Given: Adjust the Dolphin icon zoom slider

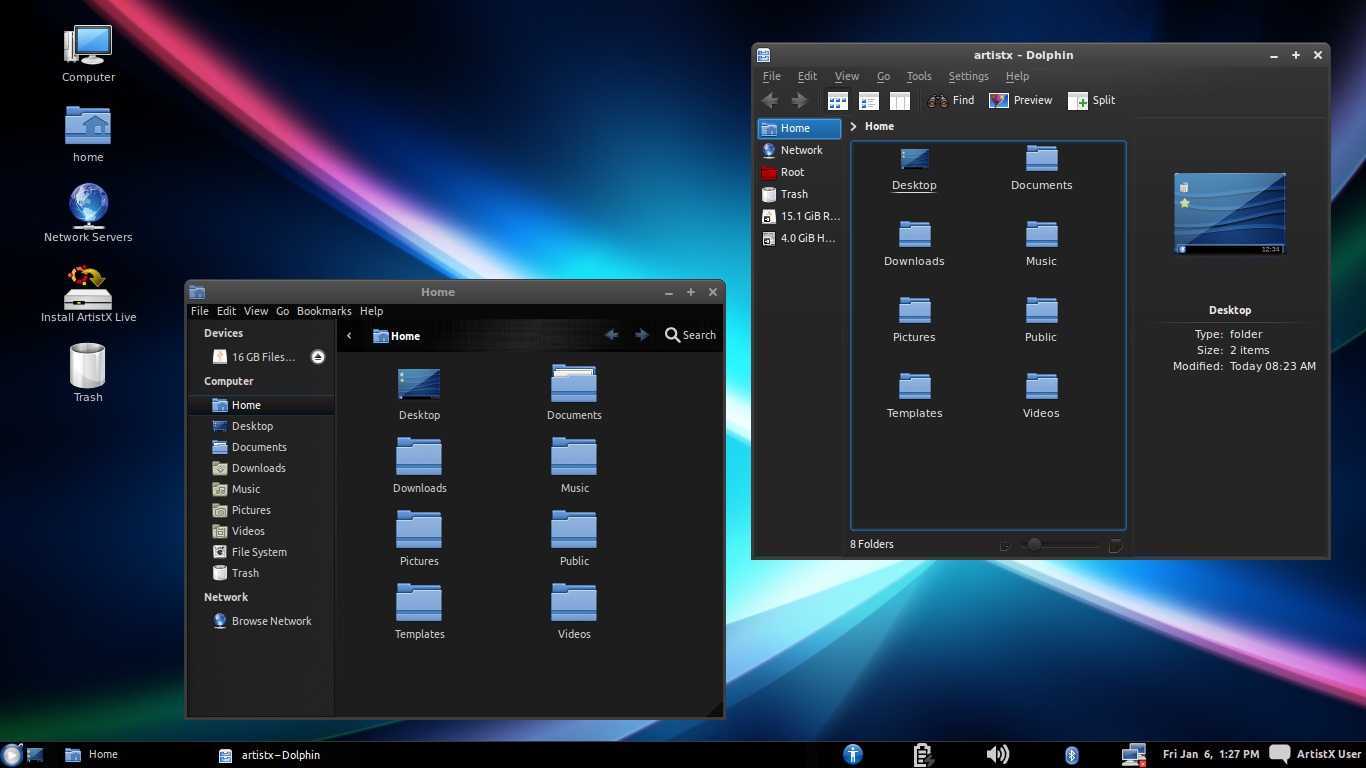Looking at the screenshot, I should click(x=1034, y=544).
